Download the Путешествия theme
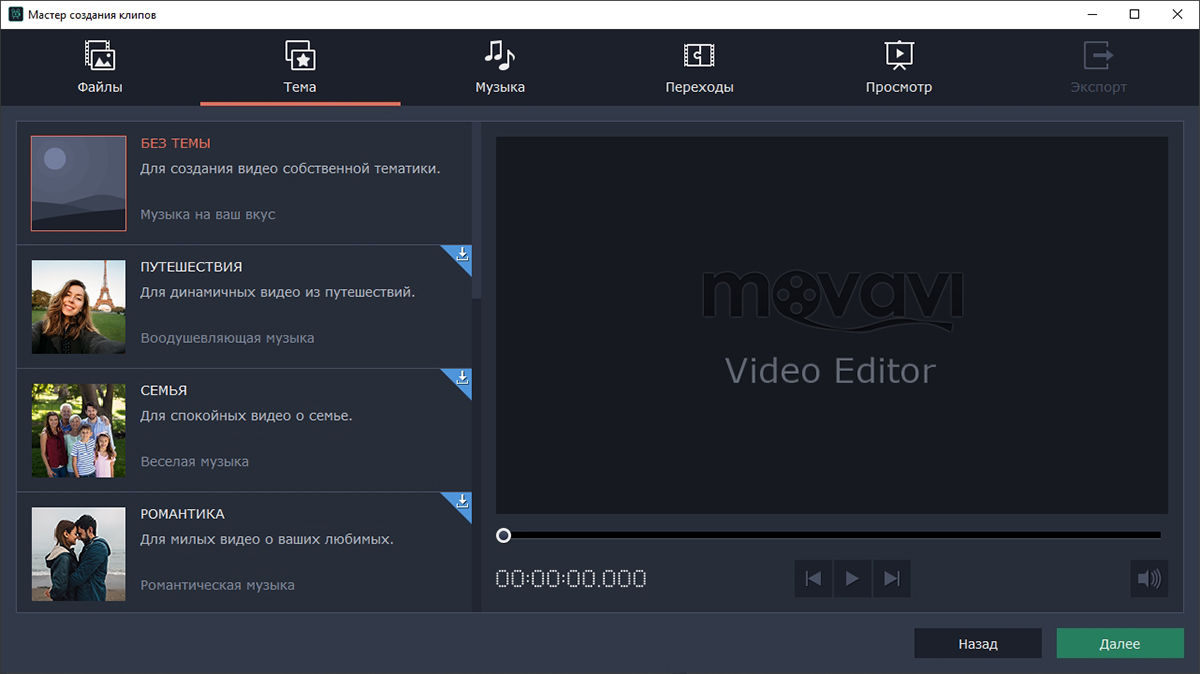 coord(462,255)
